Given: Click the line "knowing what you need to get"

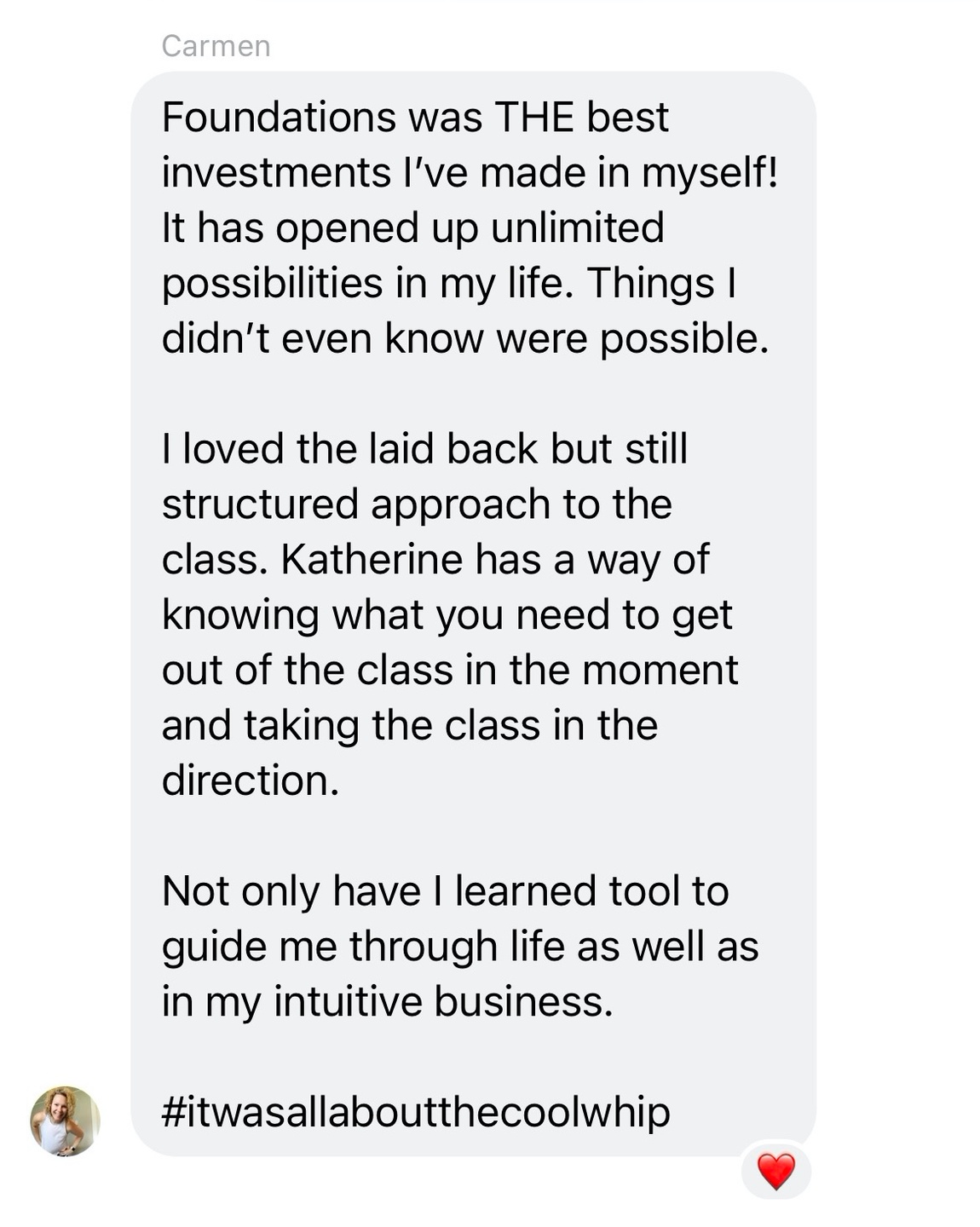Looking at the screenshot, I should tap(447, 615).
